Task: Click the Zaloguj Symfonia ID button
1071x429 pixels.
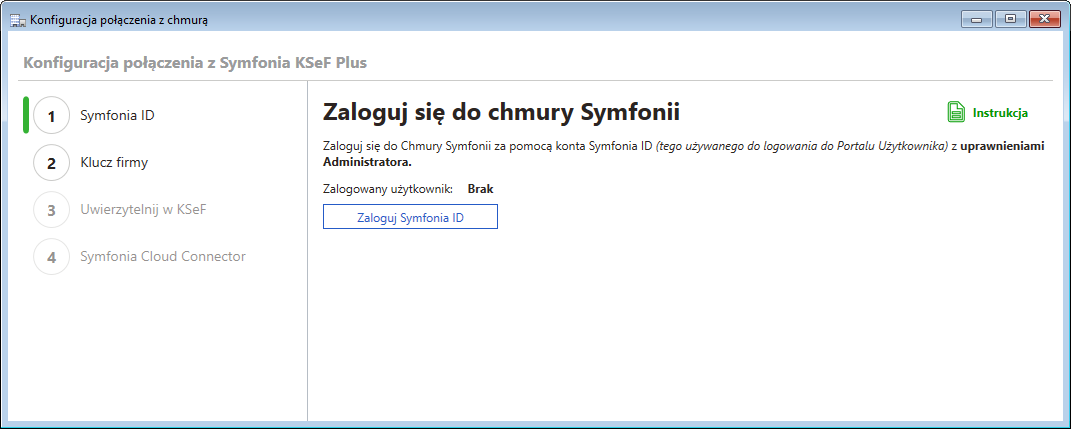Action: [x=410, y=217]
